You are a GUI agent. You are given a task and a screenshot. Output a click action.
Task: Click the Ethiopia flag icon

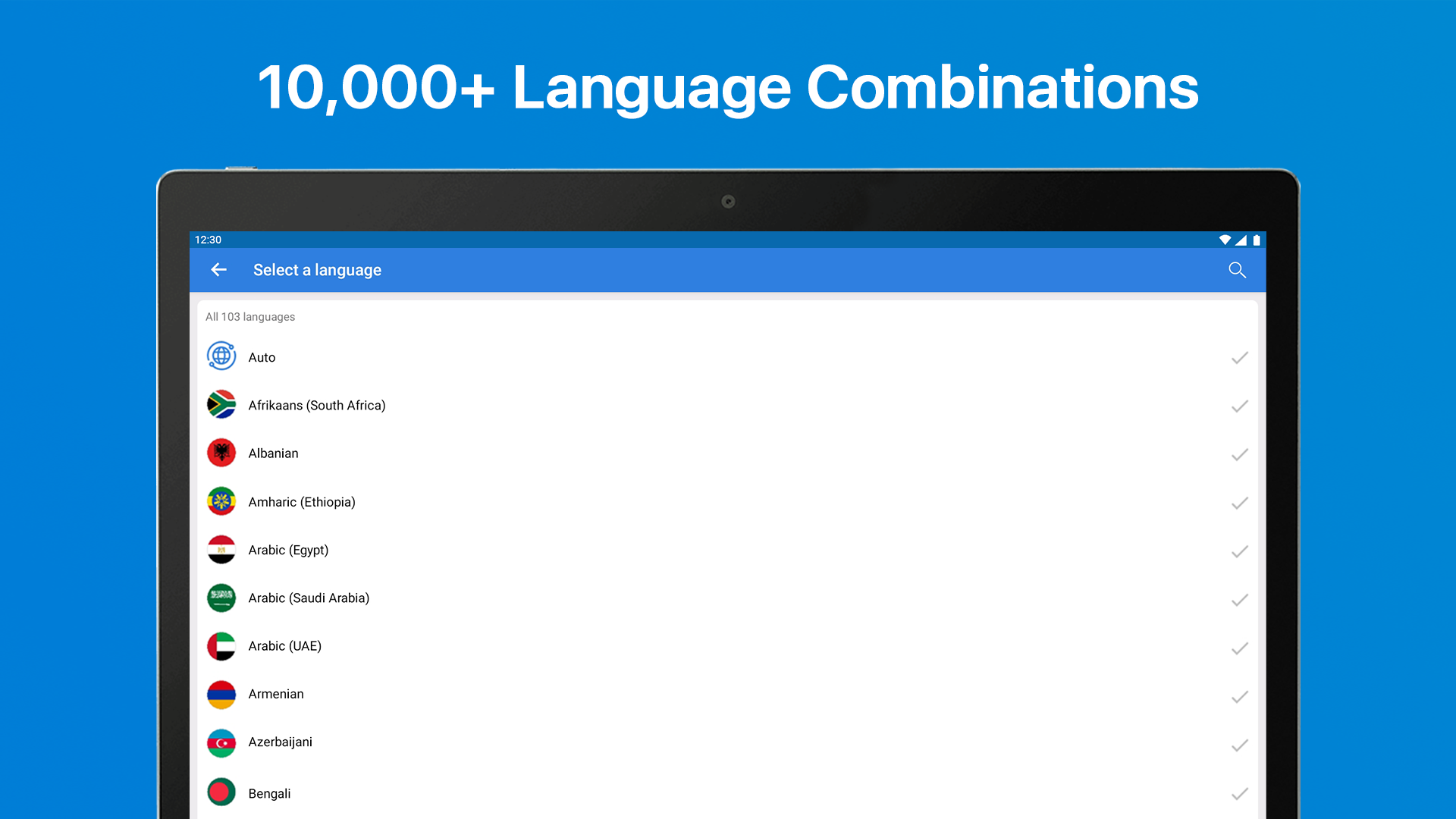pyautogui.click(x=221, y=501)
